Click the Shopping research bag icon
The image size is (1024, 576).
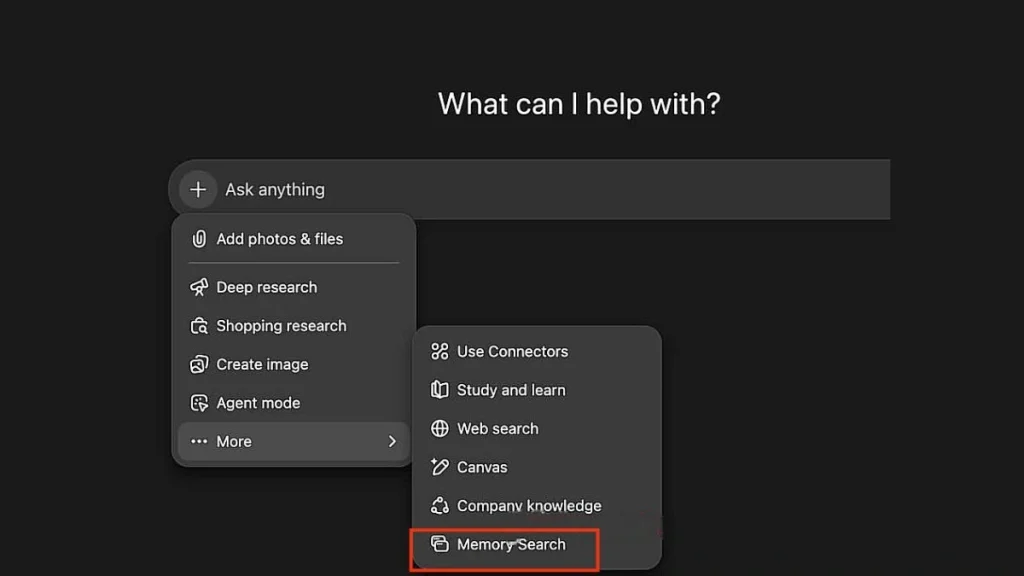click(199, 326)
